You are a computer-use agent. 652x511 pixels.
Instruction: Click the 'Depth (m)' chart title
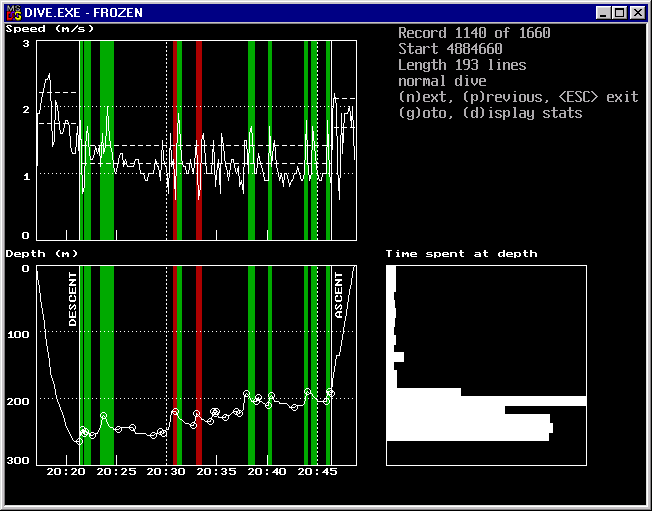[x=42, y=254]
